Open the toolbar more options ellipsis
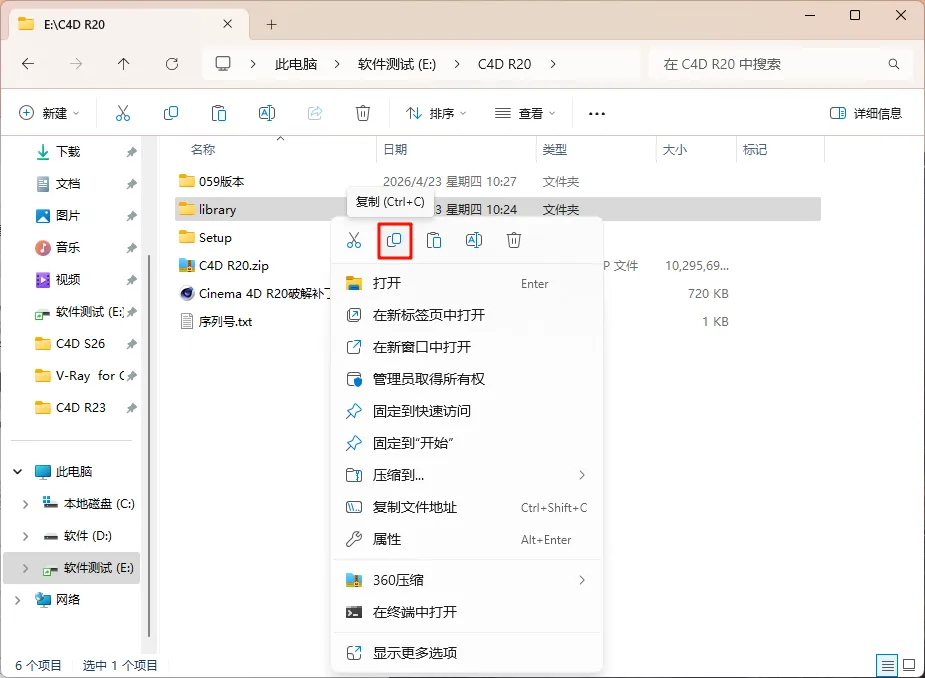This screenshot has height=678, width=925. [x=597, y=113]
